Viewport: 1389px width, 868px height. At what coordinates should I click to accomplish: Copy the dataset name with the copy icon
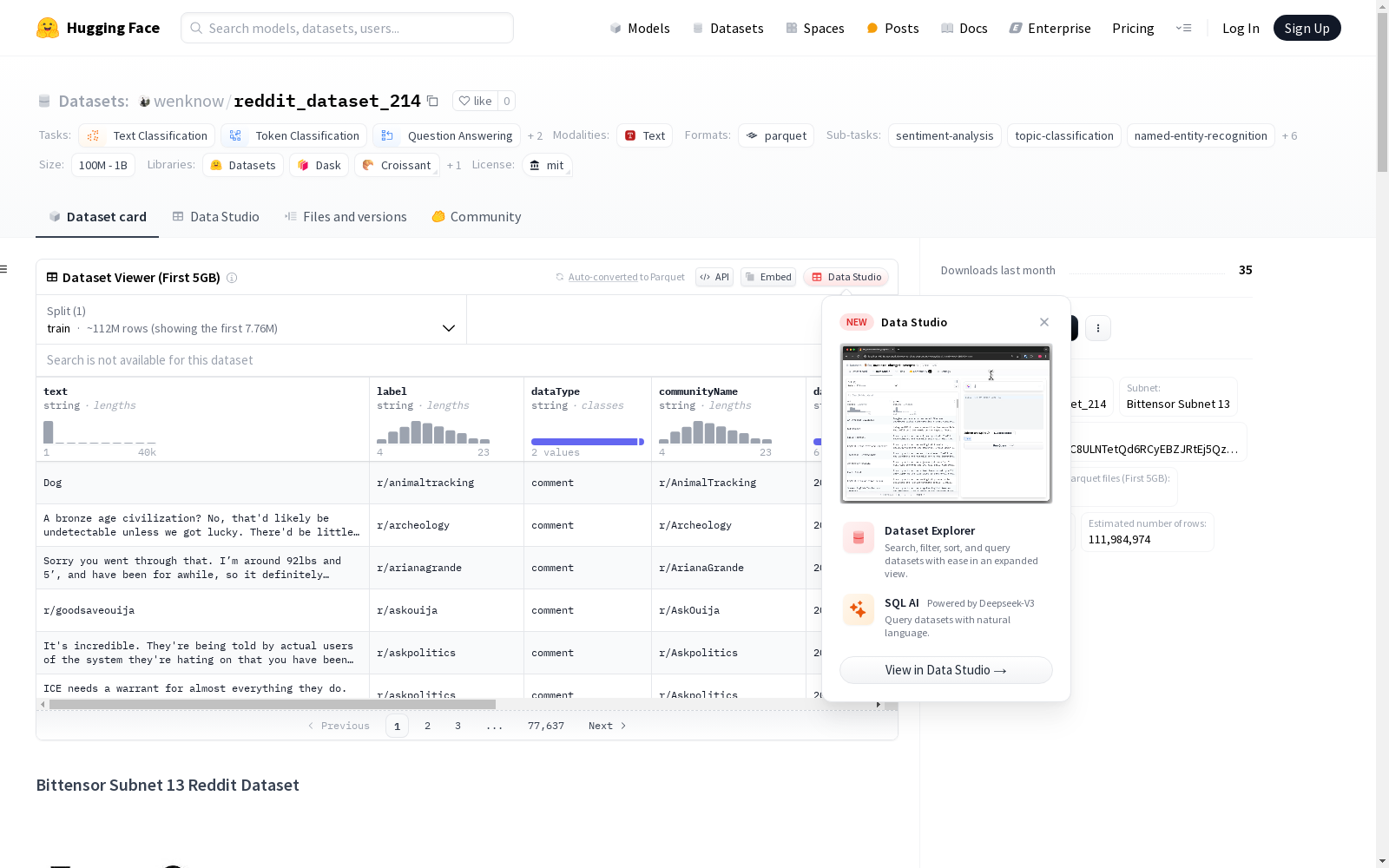coord(432,101)
